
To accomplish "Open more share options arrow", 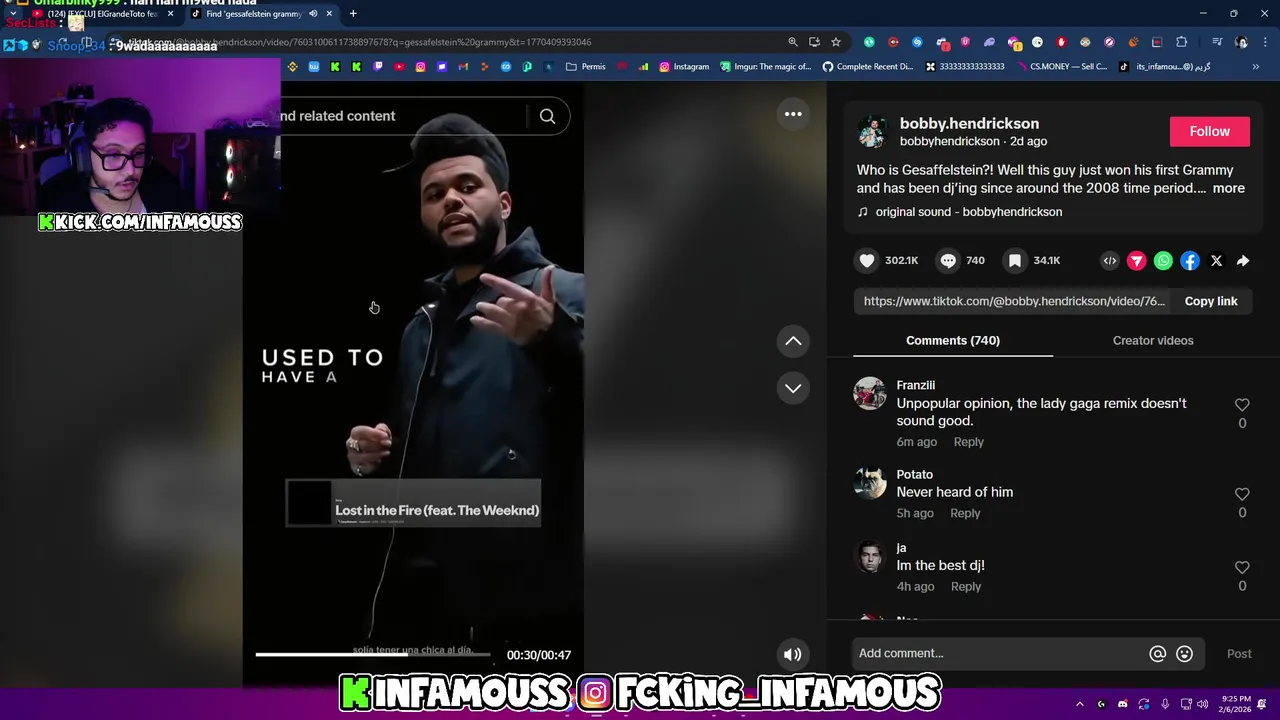I will [x=1243, y=261].
